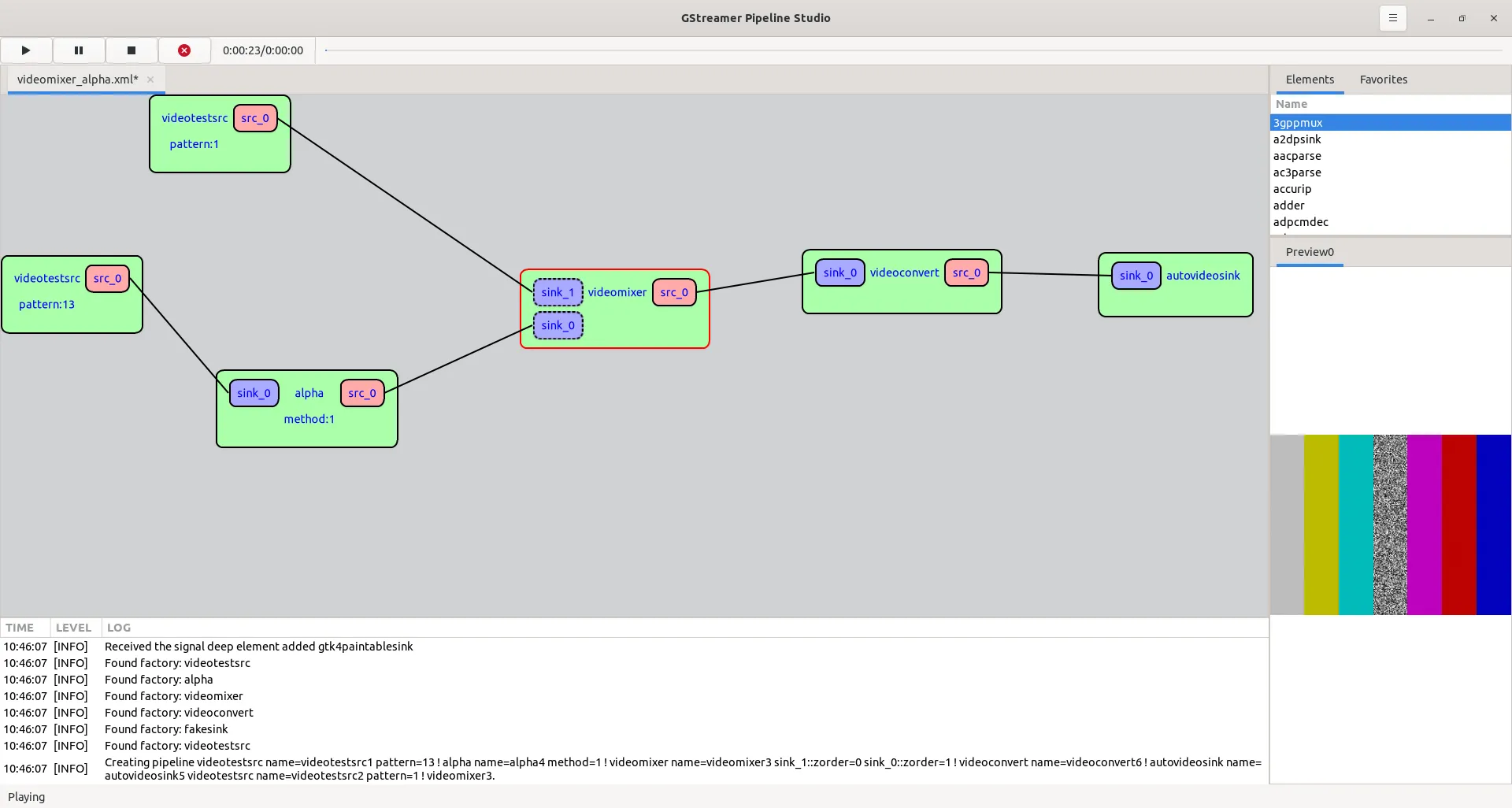
Task: Select the aacparse element entry
Action: 1297,156
